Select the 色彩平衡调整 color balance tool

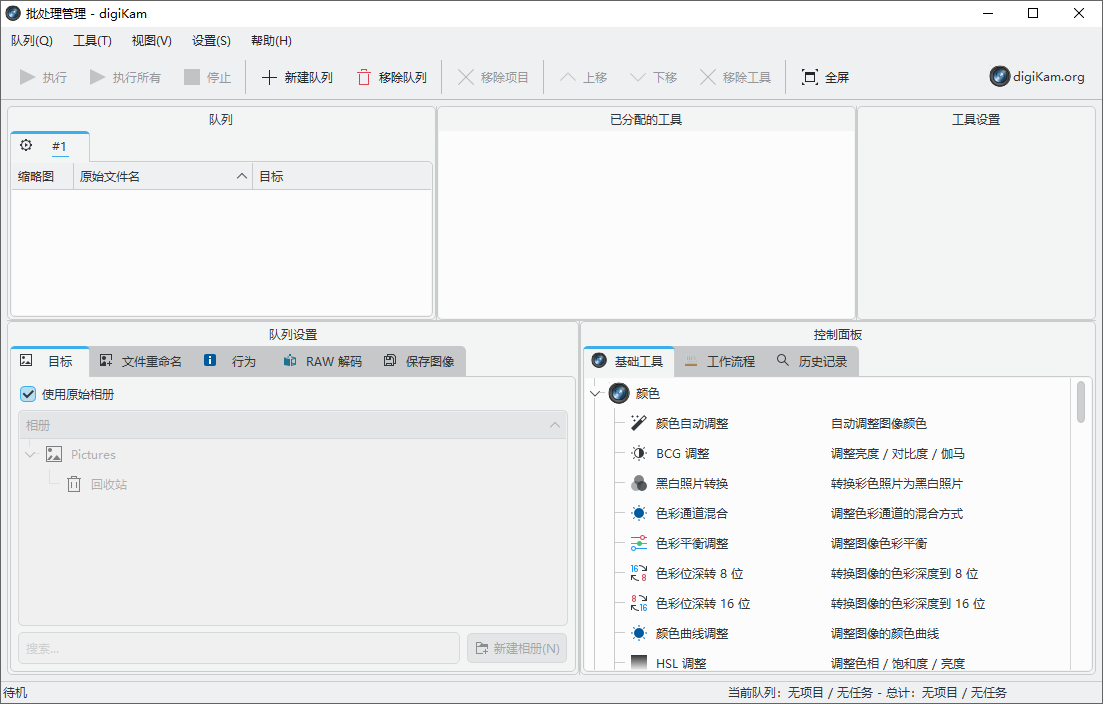pyautogui.click(x=691, y=543)
